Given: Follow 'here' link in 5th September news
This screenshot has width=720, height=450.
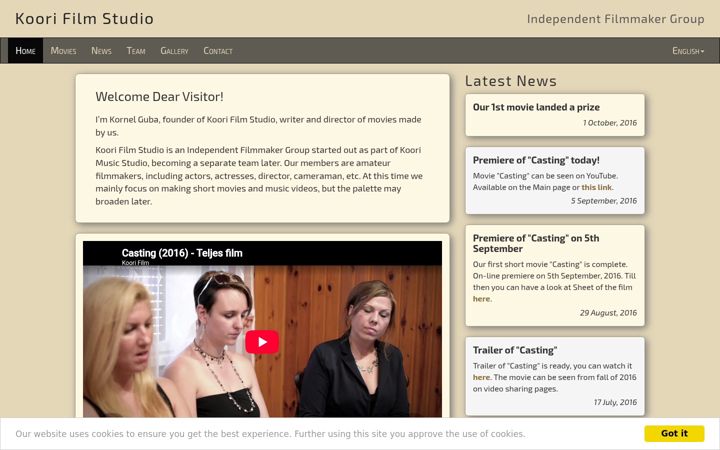Looking at the screenshot, I should tap(481, 299).
